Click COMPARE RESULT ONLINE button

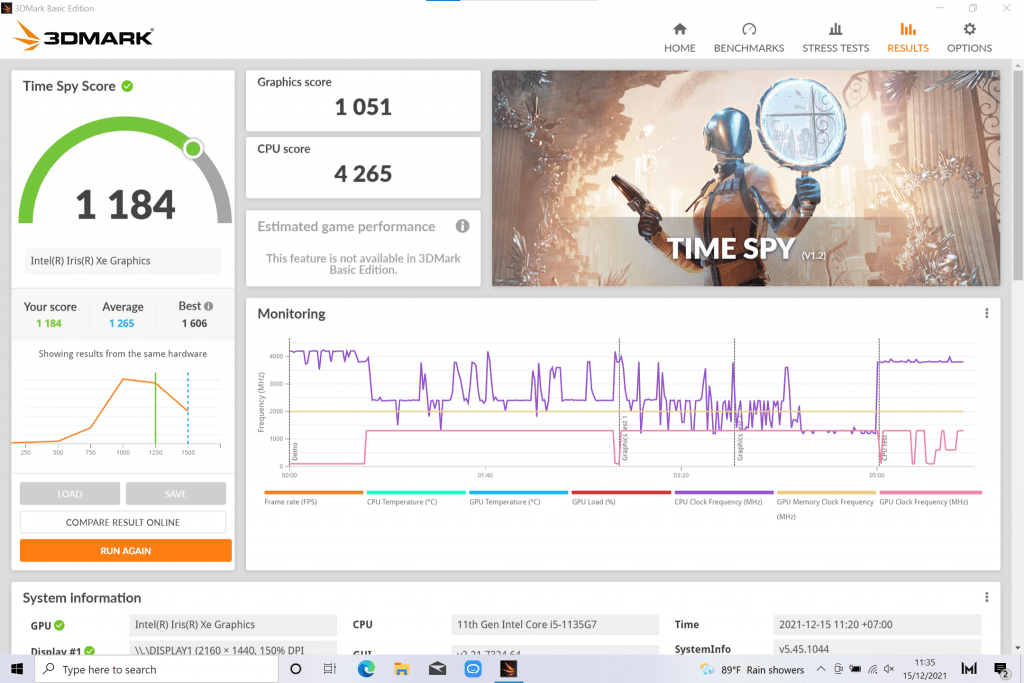tap(123, 522)
